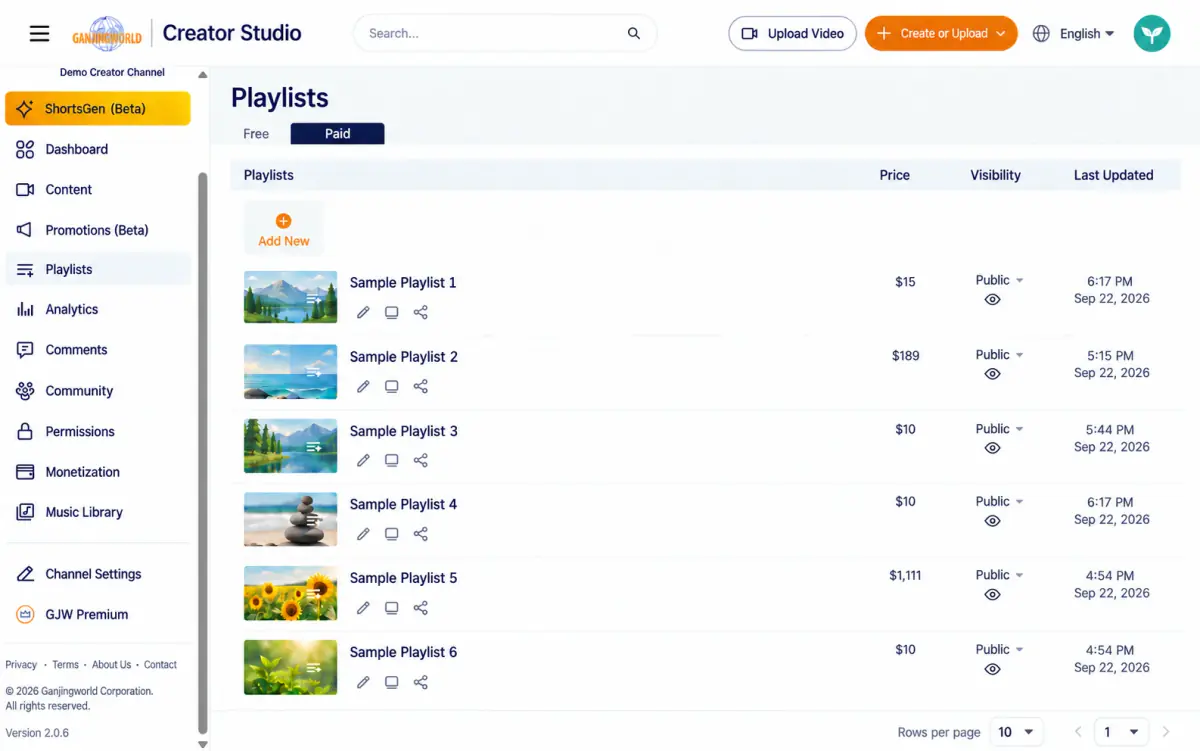Image resolution: width=1200 pixels, height=751 pixels.
Task: Open the screen icon under Sample Playlist 3
Action: [392, 460]
